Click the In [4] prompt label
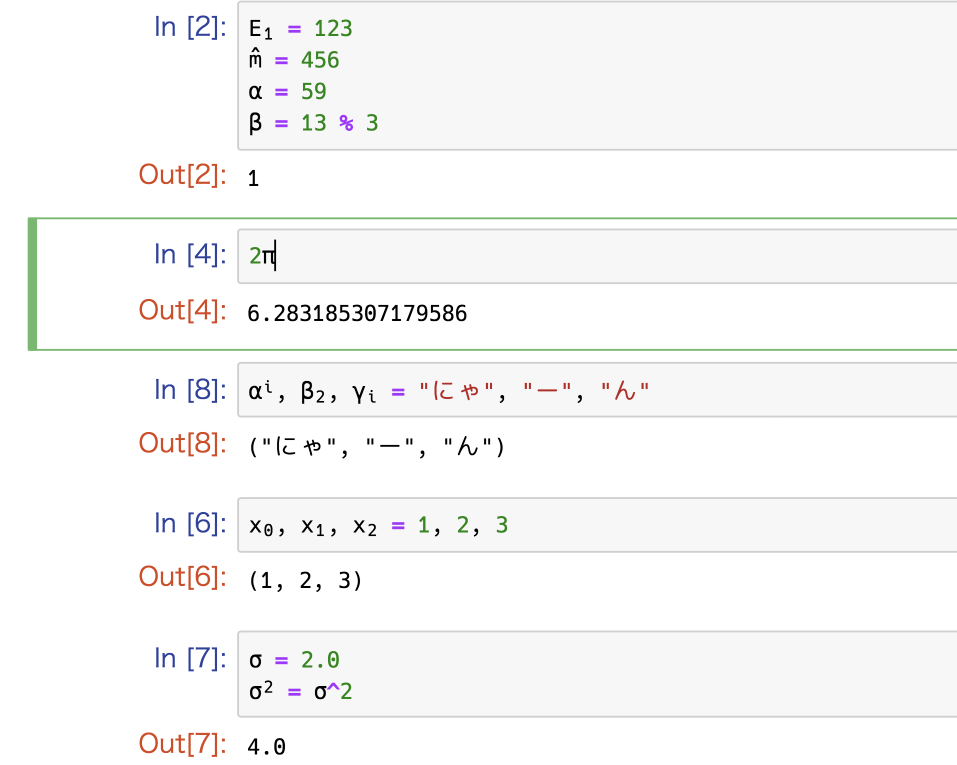Image resolution: width=957 pixels, height=765 pixels. pyautogui.click(x=190, y=254)
